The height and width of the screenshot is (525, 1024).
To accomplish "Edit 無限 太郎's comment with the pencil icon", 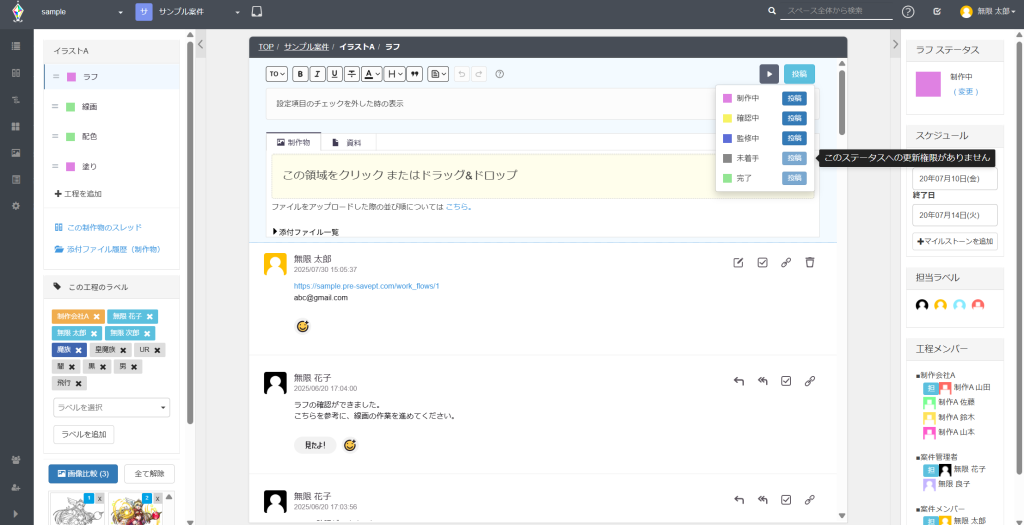I will tap(738, 262).
